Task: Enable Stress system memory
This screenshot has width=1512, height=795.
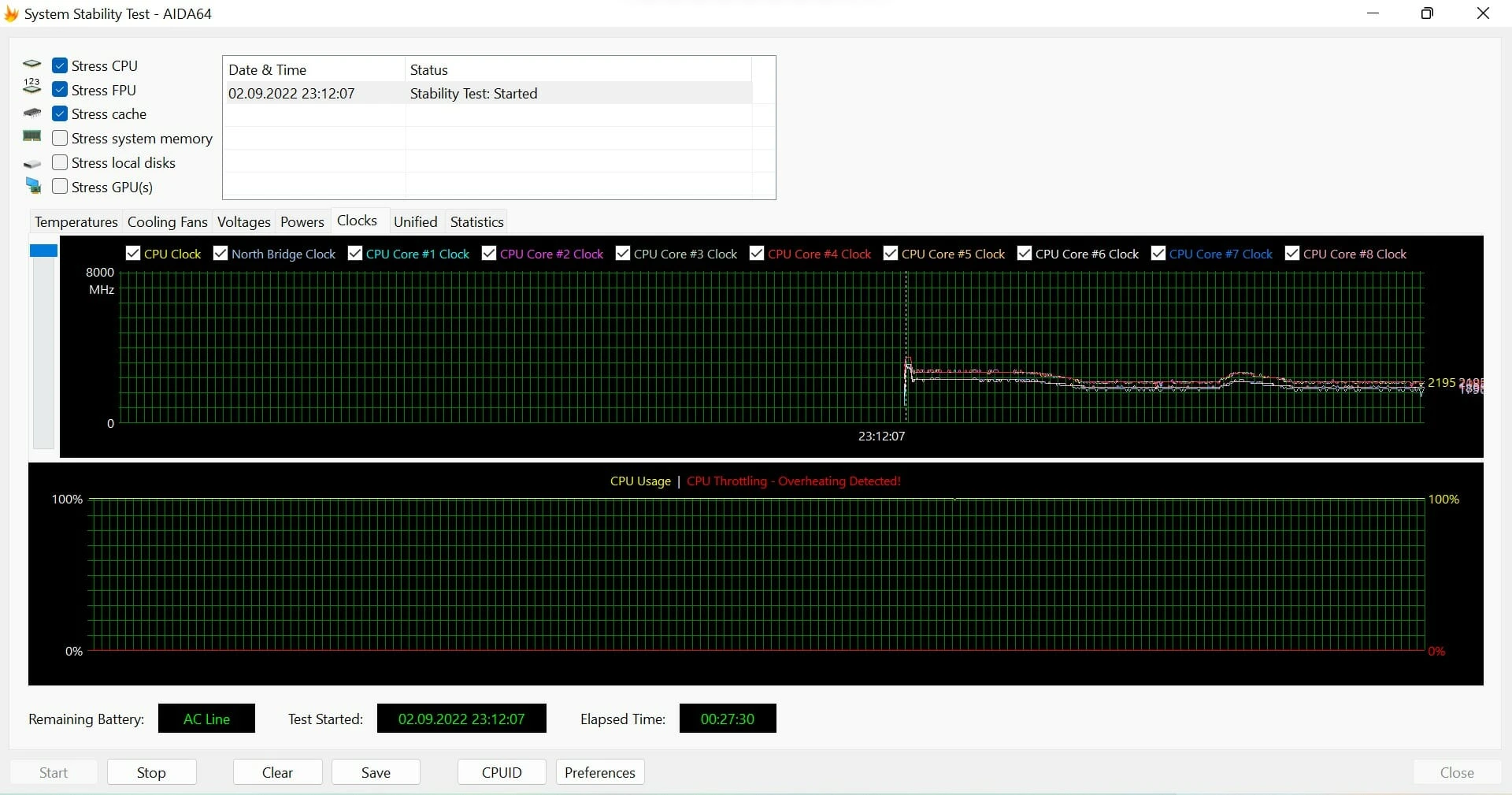Action: [x=60, y=138]
